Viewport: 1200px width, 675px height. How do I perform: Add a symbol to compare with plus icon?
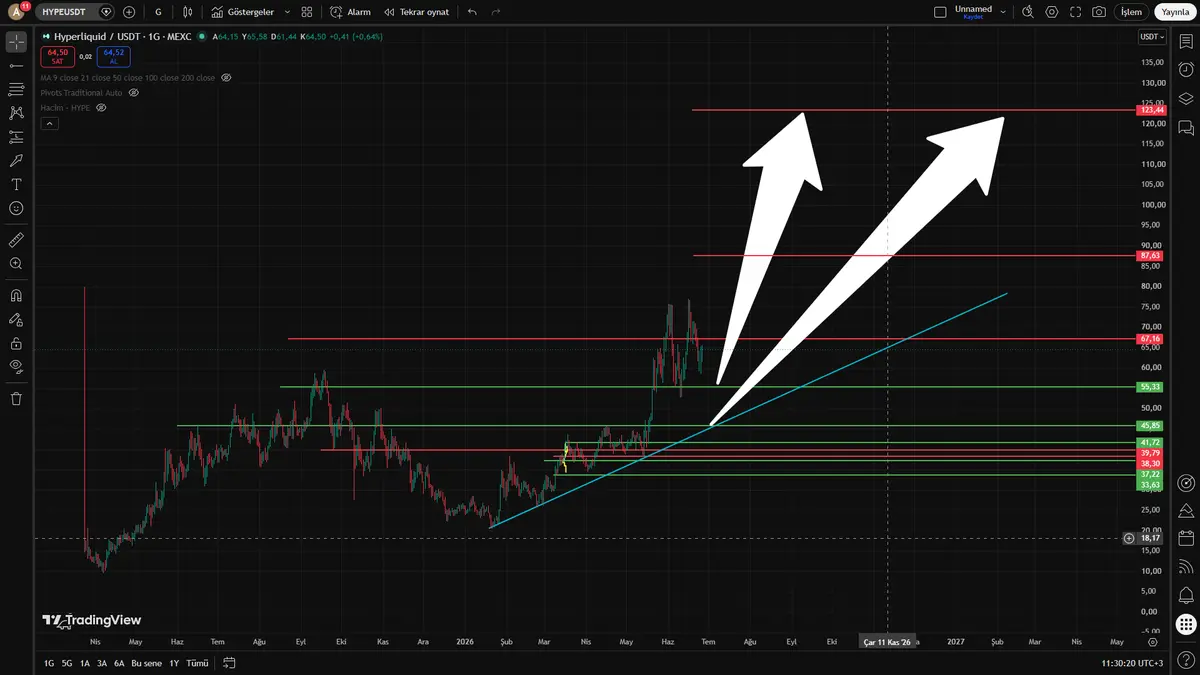pyautogui.click(x=129, y=12)
